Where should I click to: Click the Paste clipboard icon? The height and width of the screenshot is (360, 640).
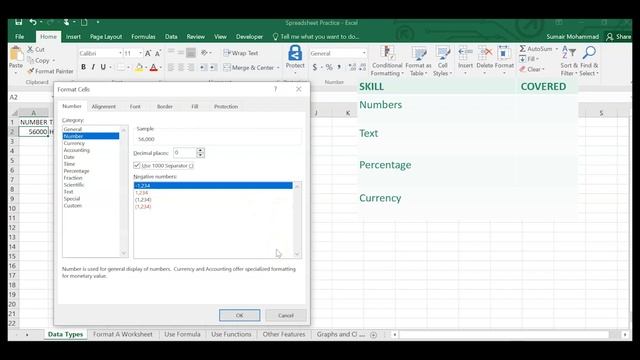tap(16, 54)
